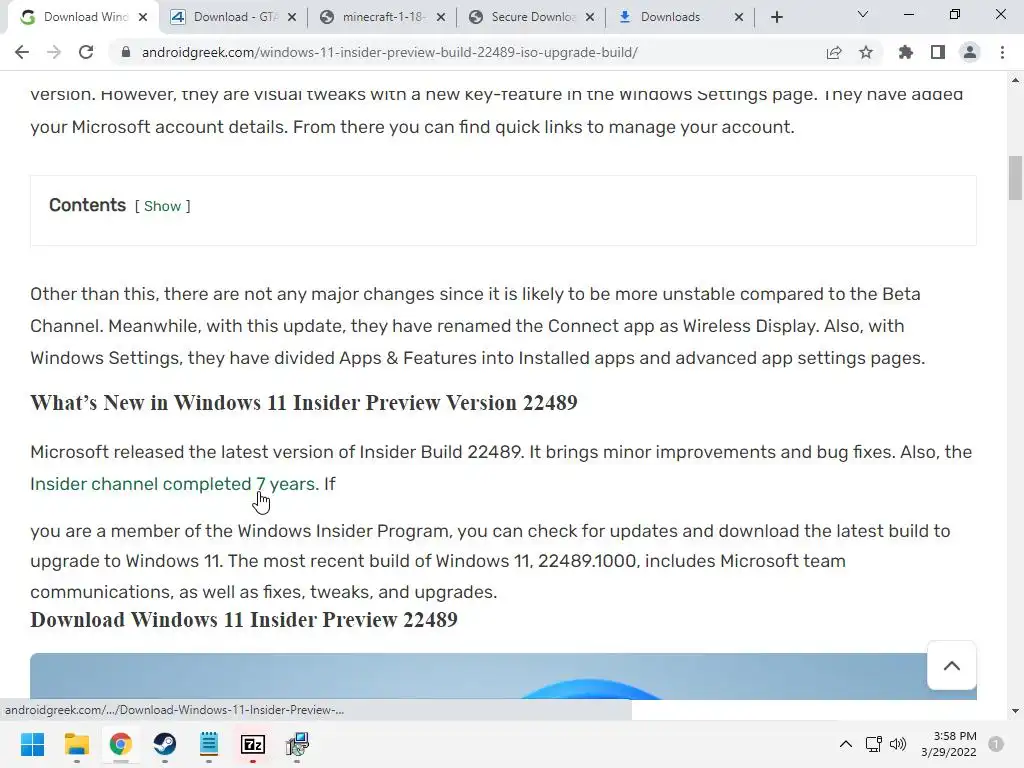Open the 3:58 PM clock and calendar
Screen dimensions: 1024x768
click(x=949, y=744)
